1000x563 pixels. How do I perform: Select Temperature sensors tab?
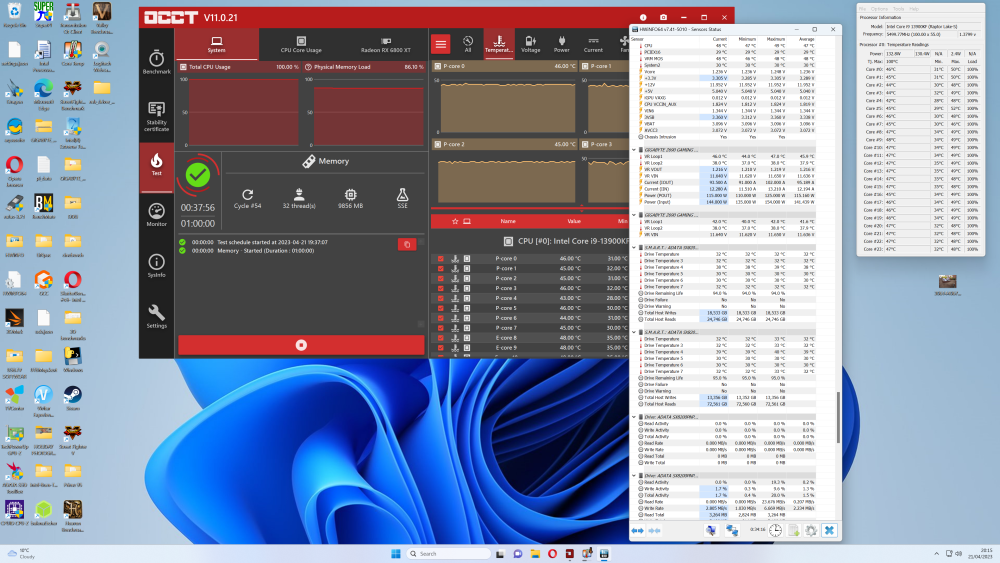[499, 44]
